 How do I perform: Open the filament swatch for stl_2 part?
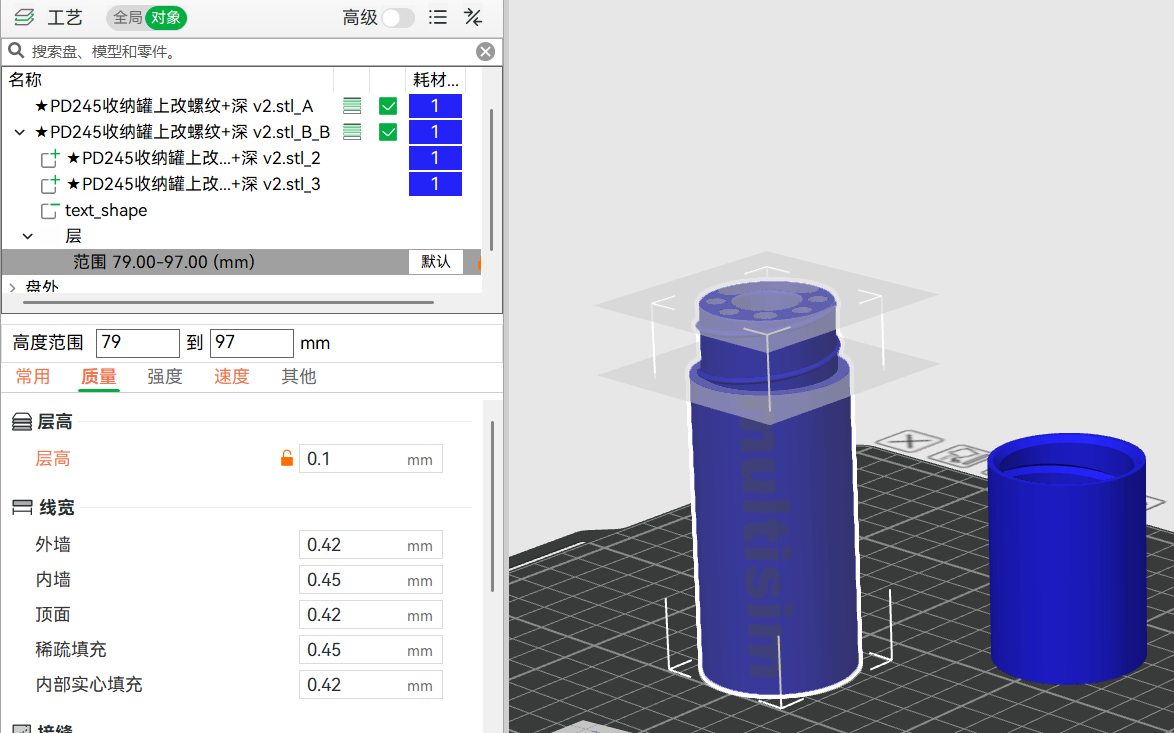click(x=435, y=158)
